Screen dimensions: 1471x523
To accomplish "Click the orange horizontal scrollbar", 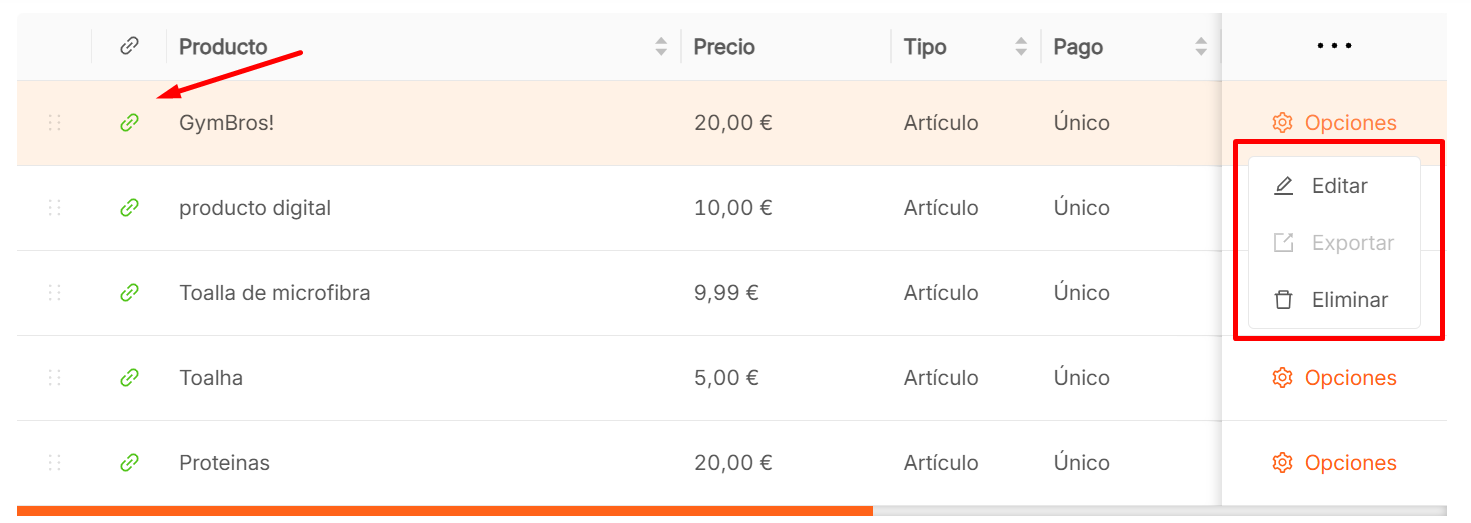I will click(x=444, y=511).
